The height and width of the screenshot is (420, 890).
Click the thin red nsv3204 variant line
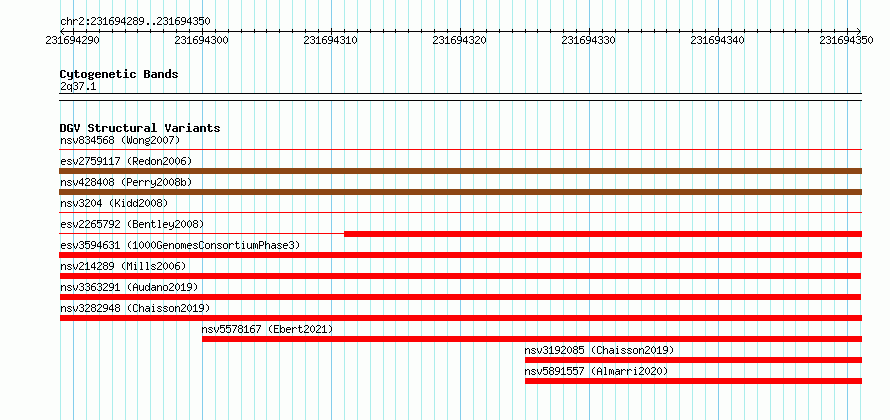pyautogui.click(x=460, y=213)
